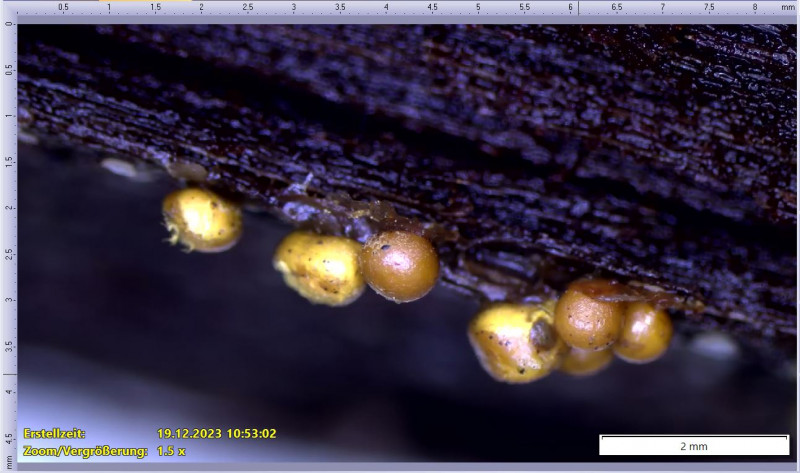The height and width of the screenshot is (473, 800).
Task: Click the Erstellzeit label text
Action: tap(55, 434)
